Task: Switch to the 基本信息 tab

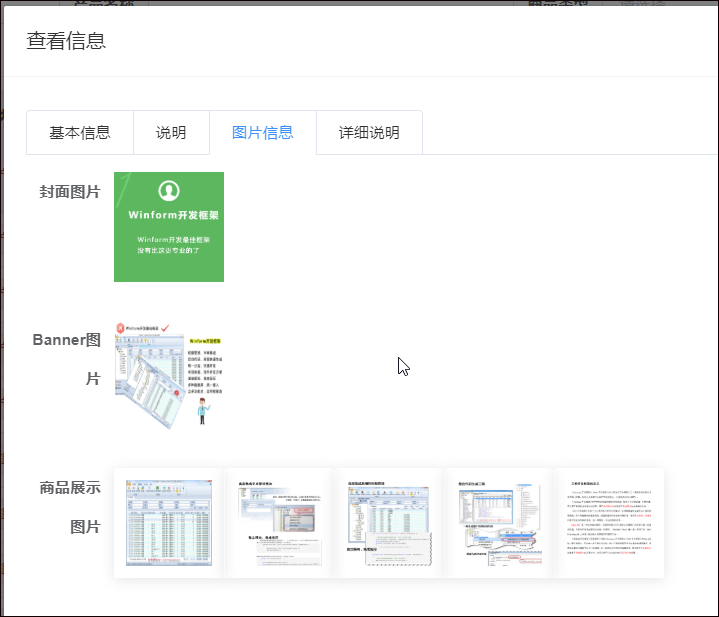Action: (x=80, y=132)
